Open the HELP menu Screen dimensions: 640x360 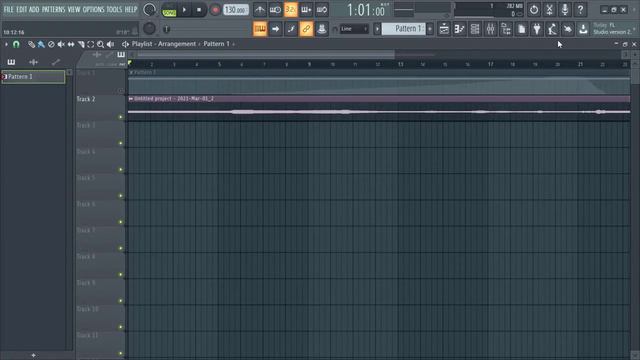(x=131, y=9)
